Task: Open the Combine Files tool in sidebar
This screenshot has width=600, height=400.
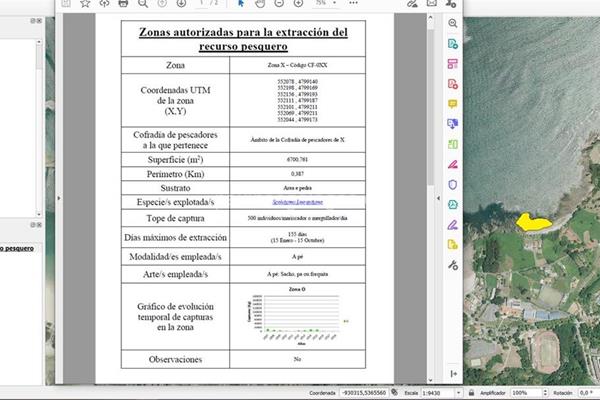Action: (453, 124)
